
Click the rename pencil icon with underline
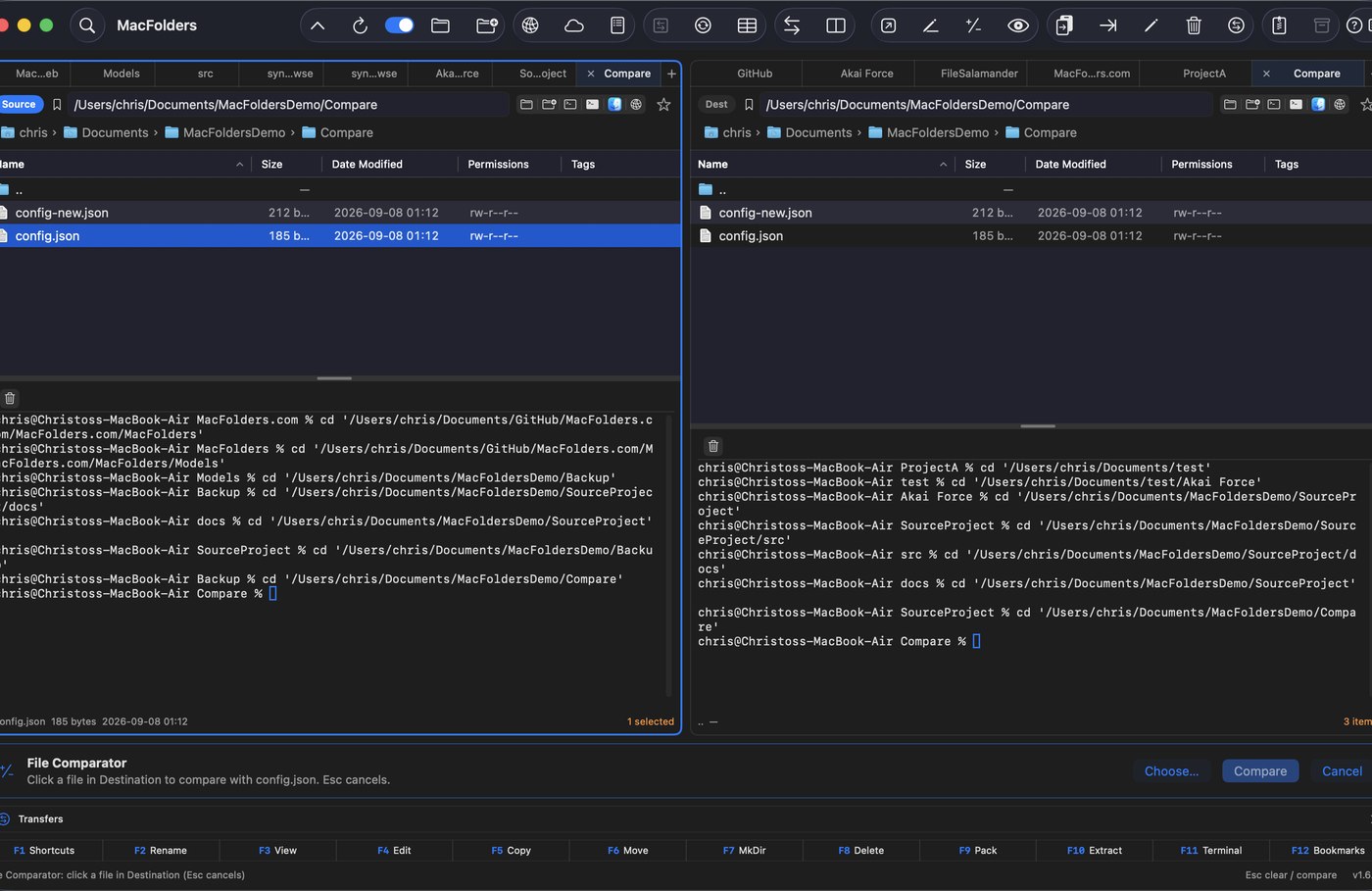(931, 25)
